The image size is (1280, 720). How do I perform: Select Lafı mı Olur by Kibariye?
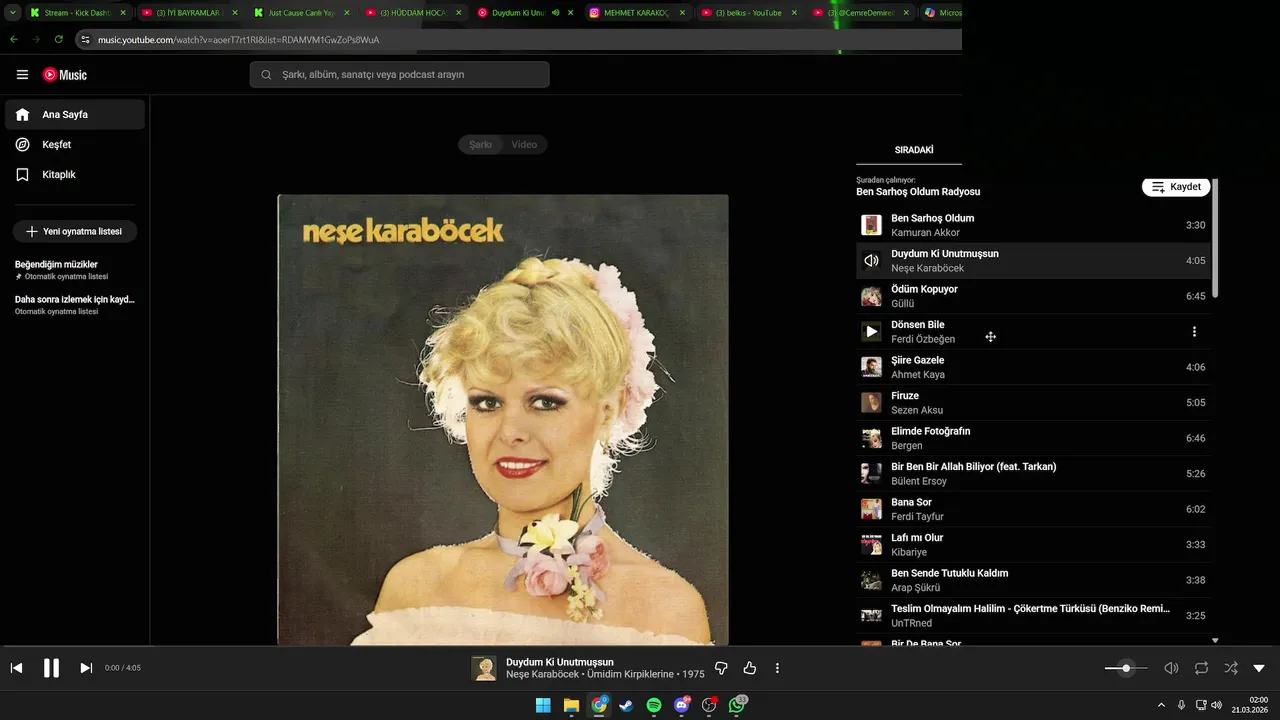click(1033, 545)
